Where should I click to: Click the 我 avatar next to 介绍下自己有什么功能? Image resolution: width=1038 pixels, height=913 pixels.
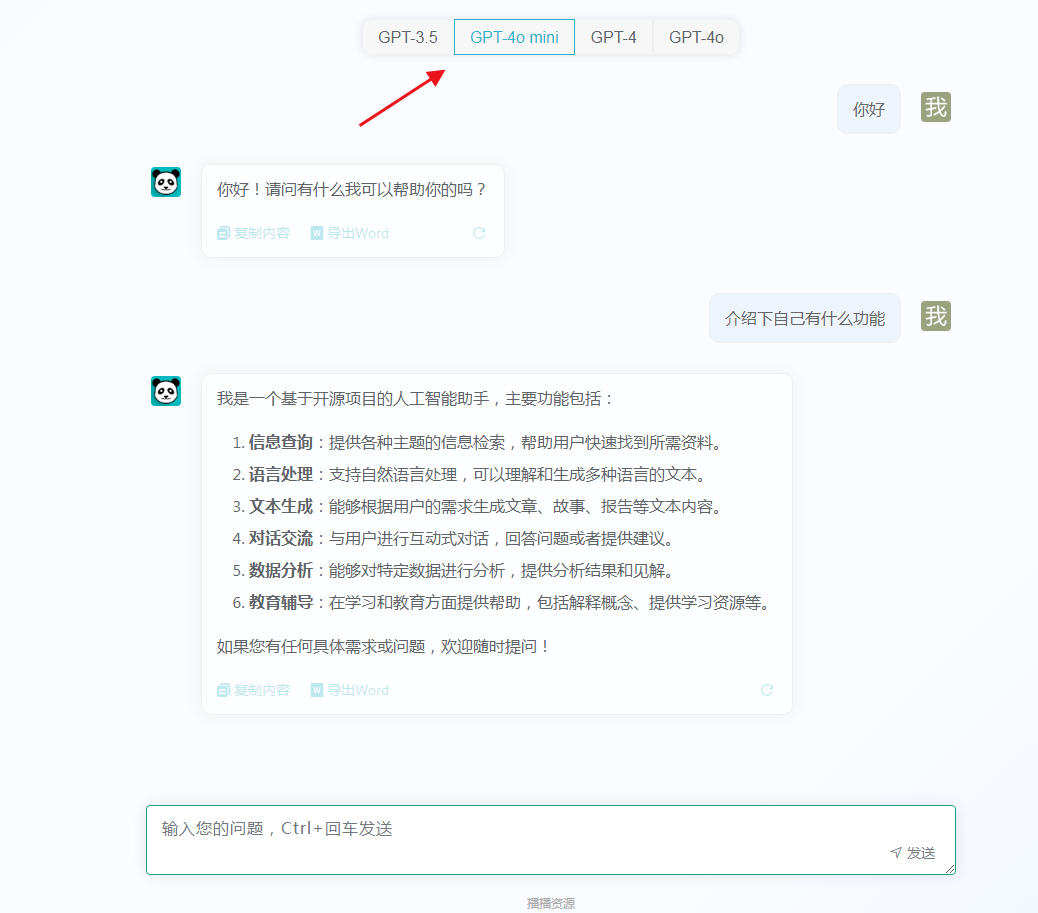[935, 316]
